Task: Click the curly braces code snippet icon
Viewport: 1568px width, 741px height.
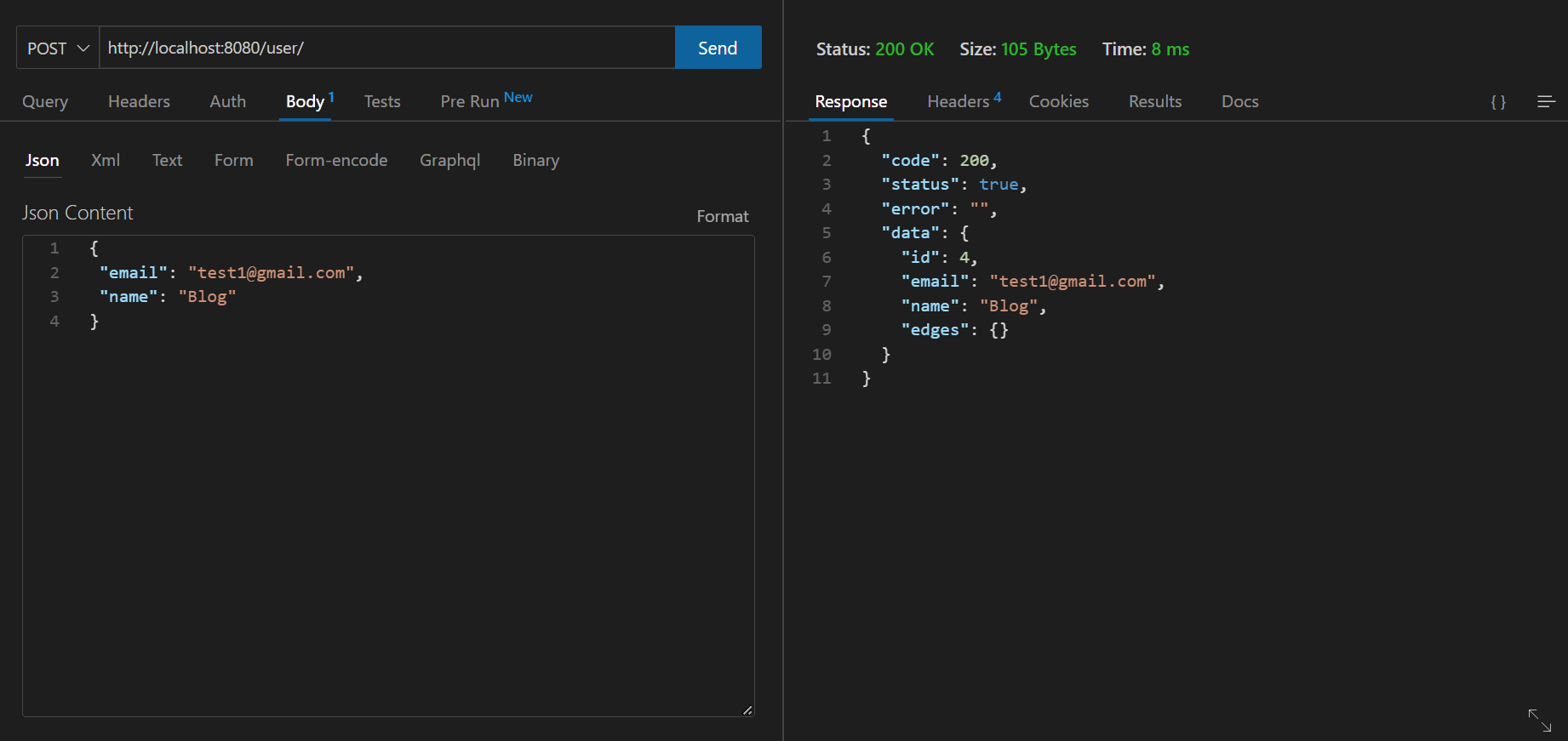Action: 1498,102
